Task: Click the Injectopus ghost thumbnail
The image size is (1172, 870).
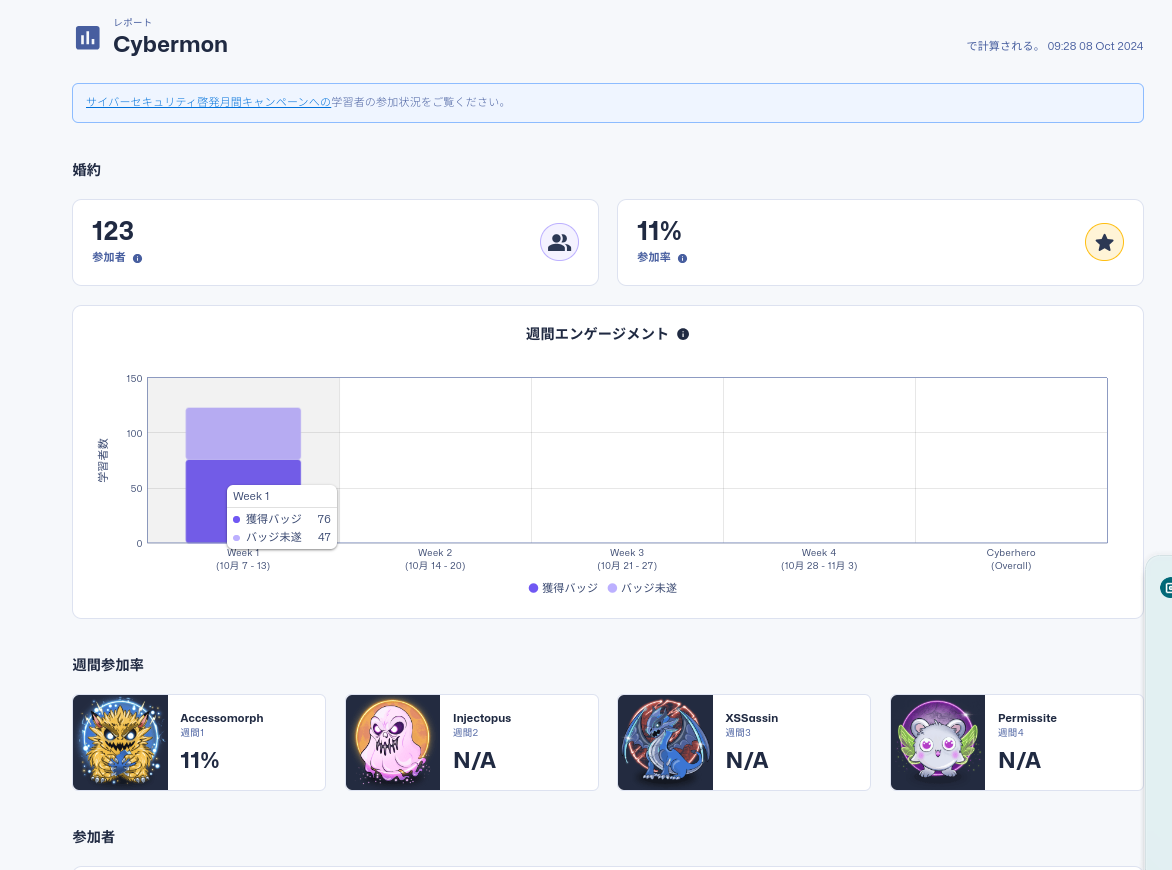Action: point(393,742)
